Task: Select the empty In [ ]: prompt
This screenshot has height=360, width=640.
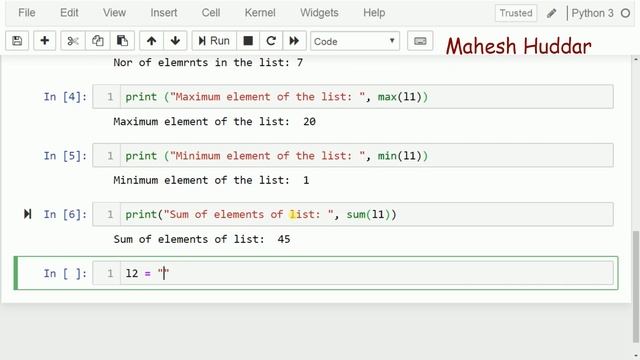Action: point(65,273)
